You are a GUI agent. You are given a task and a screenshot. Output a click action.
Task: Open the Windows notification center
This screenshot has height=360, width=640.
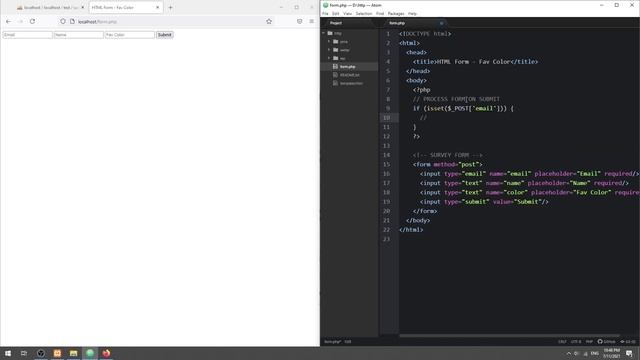[629, 353]
